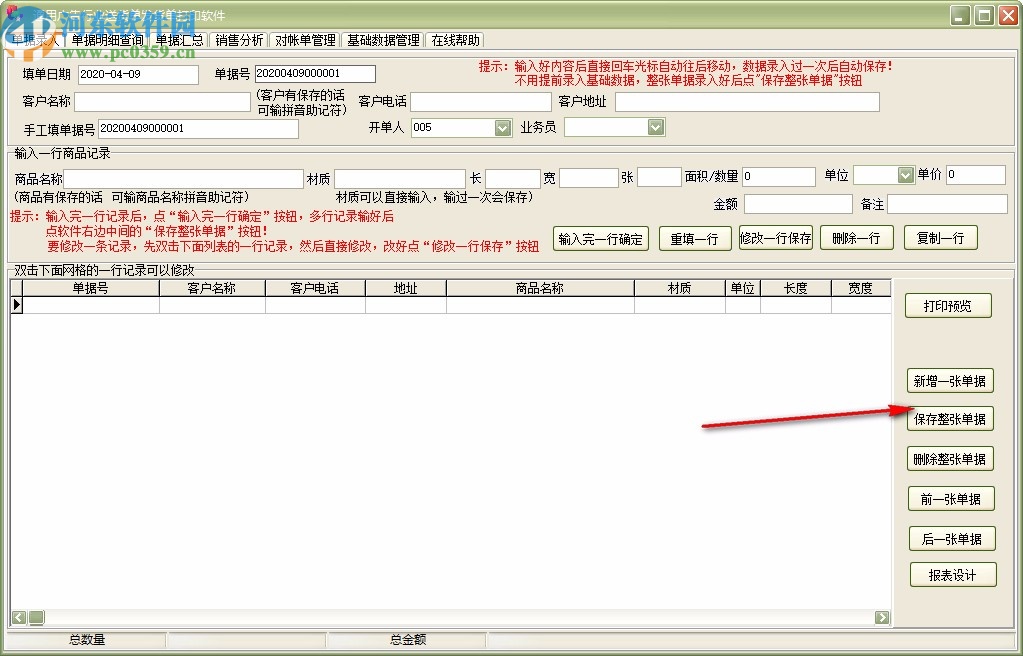Click the 复制一行 button
The width and height of the screenshot is (1023, 656).
(941, 238)
